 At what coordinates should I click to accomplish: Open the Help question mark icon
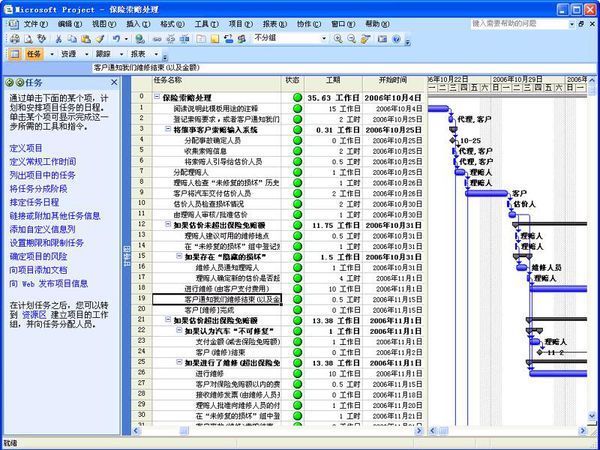tap(396, 39)
